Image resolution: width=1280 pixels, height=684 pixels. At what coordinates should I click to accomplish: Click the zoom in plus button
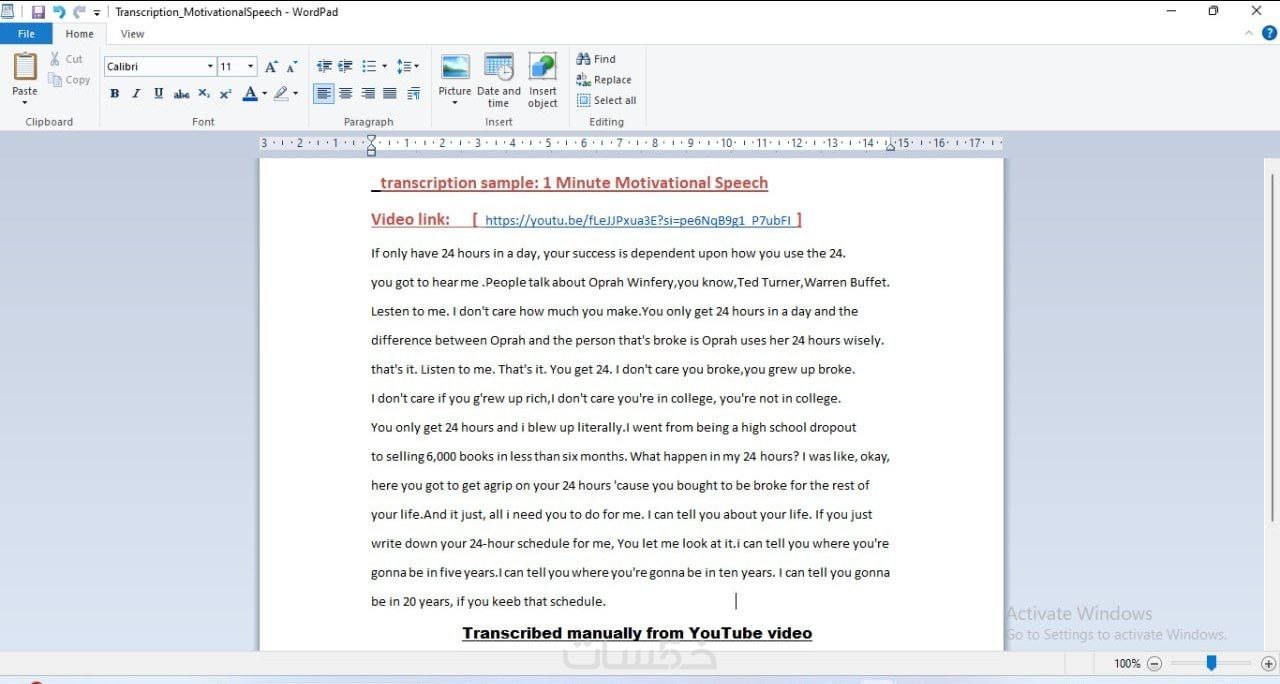(x=1268, y=663)
